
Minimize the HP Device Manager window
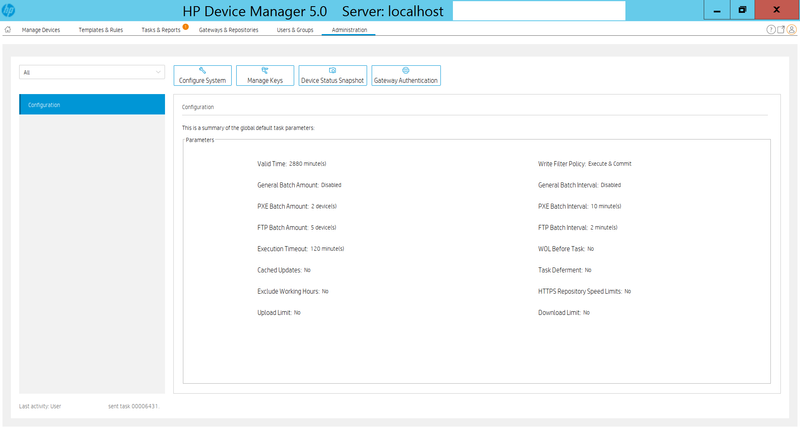coord(716,10)
